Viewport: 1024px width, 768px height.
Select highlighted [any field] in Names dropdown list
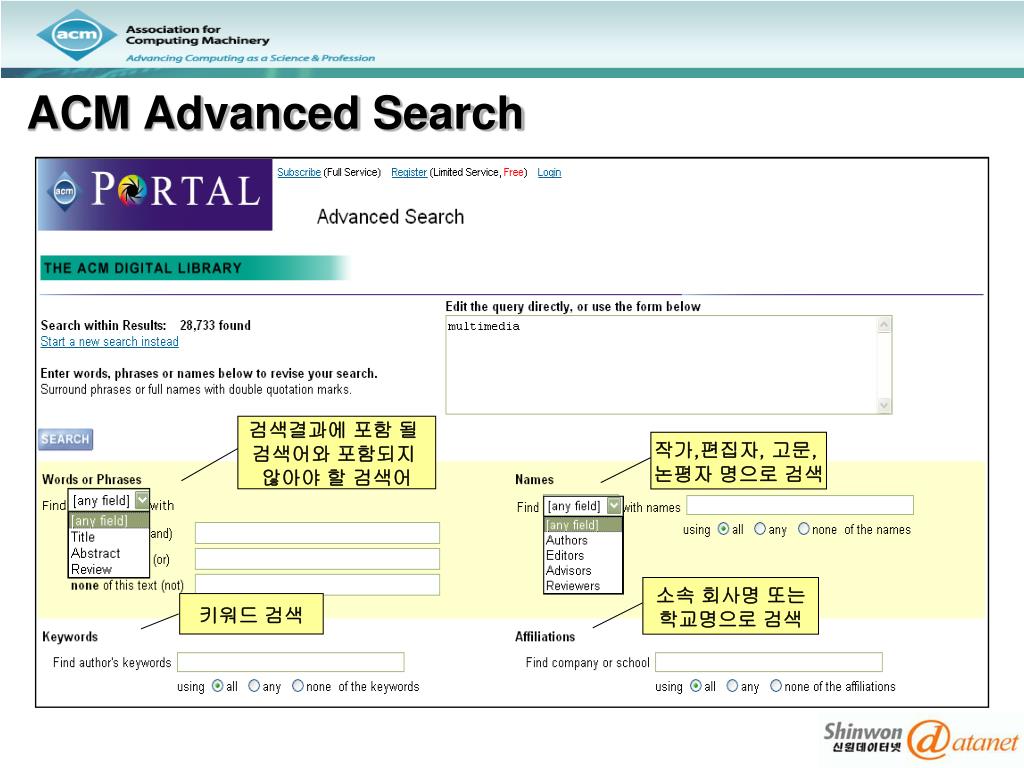pos(583,524)
